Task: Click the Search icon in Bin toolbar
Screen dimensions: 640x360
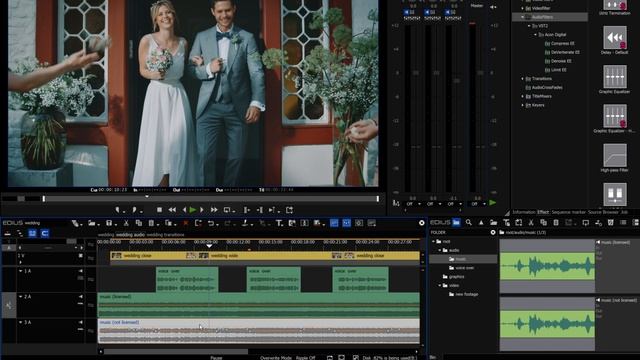Action: point(469,222)
